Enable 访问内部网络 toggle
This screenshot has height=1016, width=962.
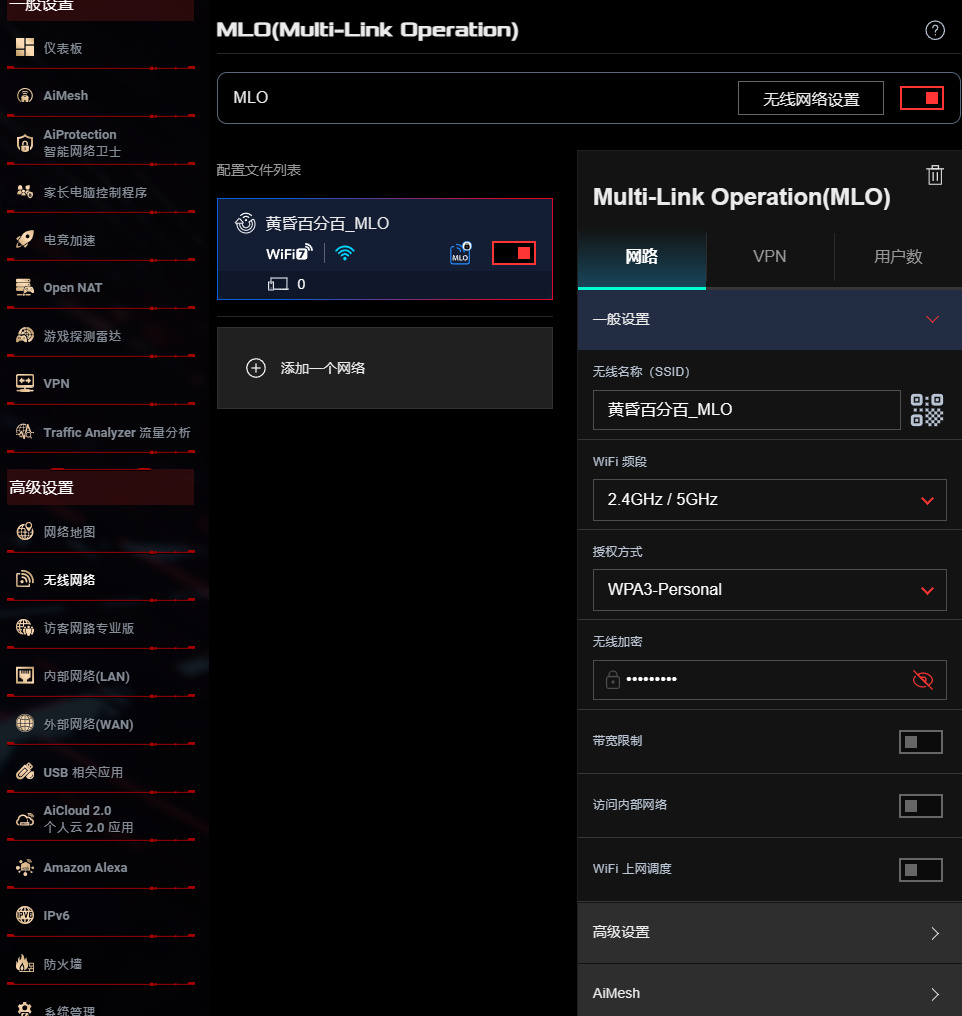coord(921,806)
